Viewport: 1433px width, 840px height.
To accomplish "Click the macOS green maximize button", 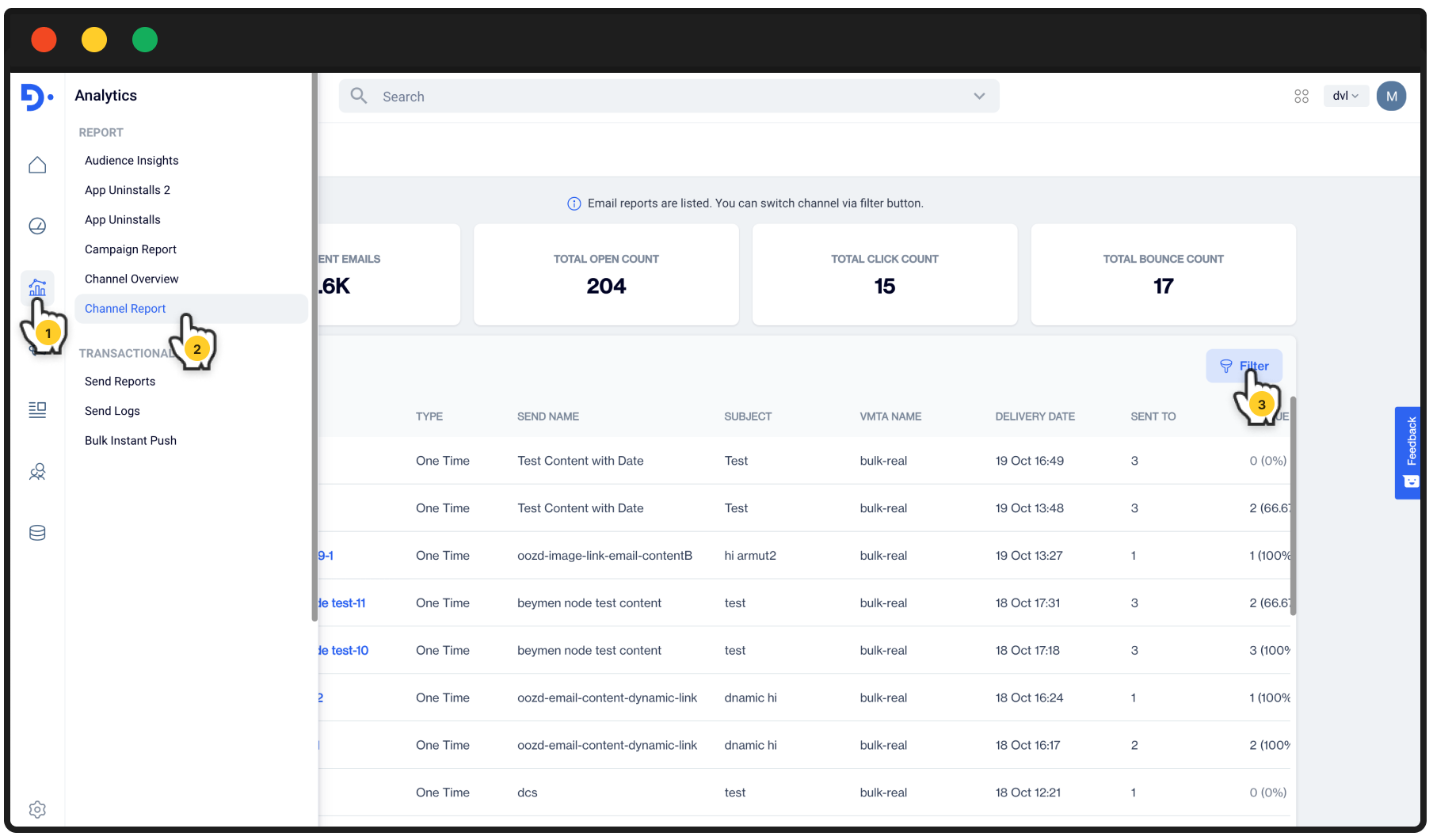I will click(145, 40).
